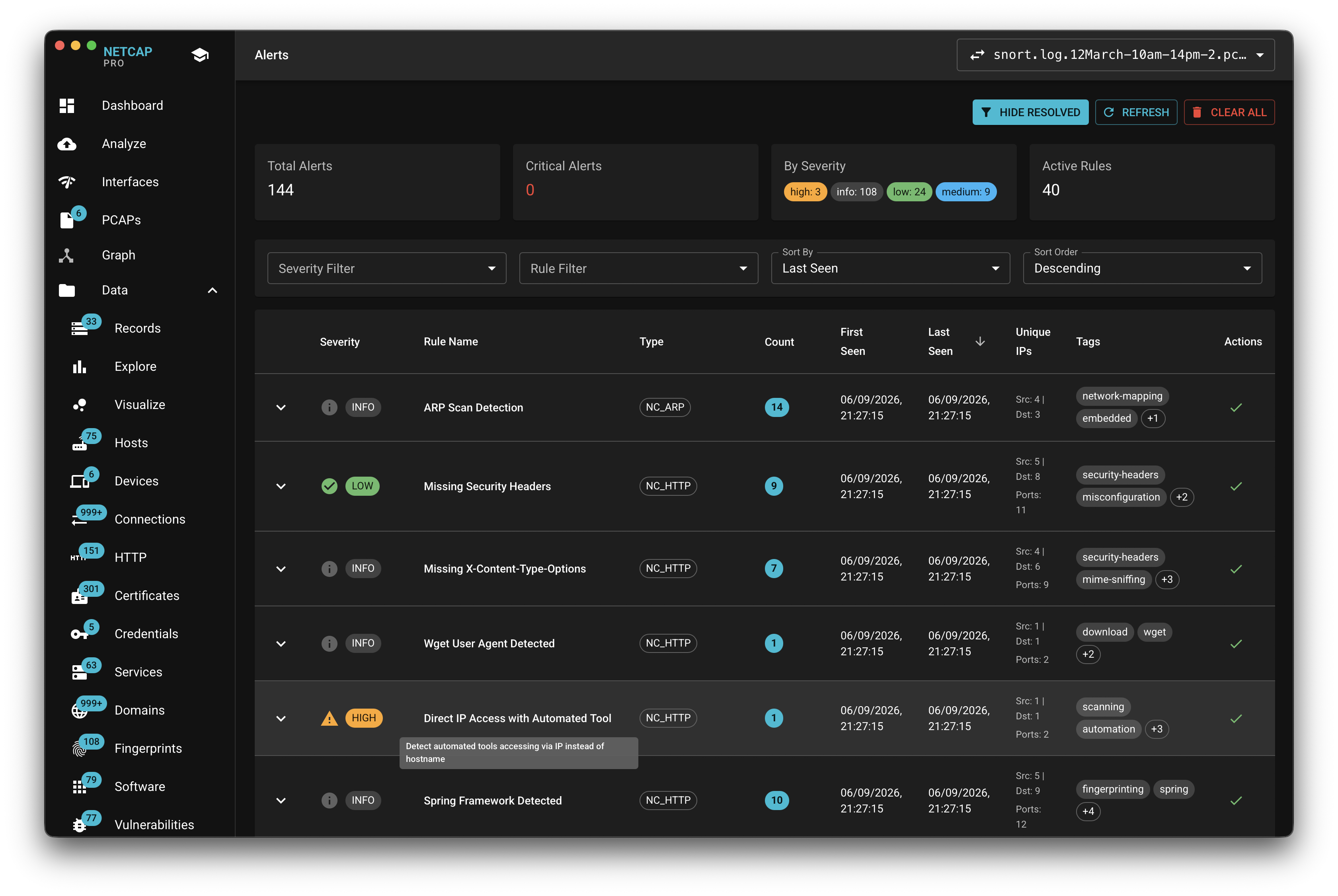Click the Graph node icon

coord(66,255)
